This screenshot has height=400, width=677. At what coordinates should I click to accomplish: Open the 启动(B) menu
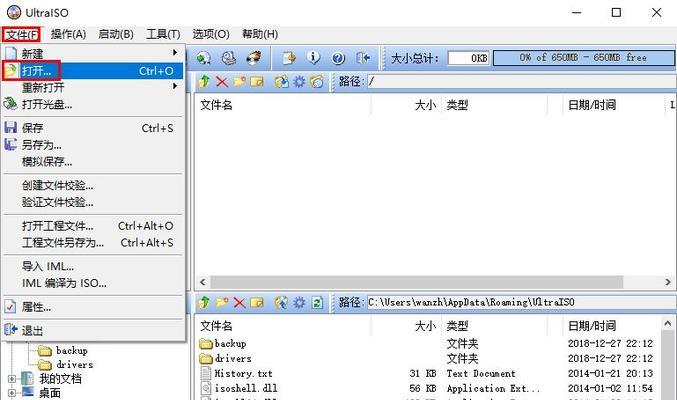(116, 34)
